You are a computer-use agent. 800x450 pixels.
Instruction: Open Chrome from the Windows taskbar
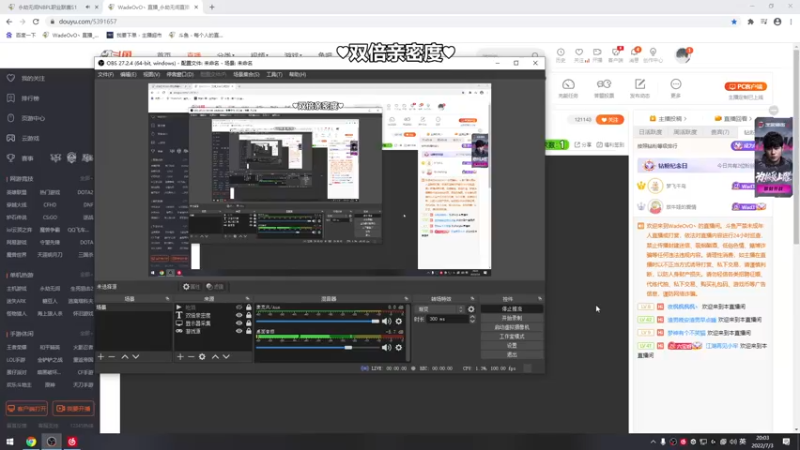(x=31, y=441)
